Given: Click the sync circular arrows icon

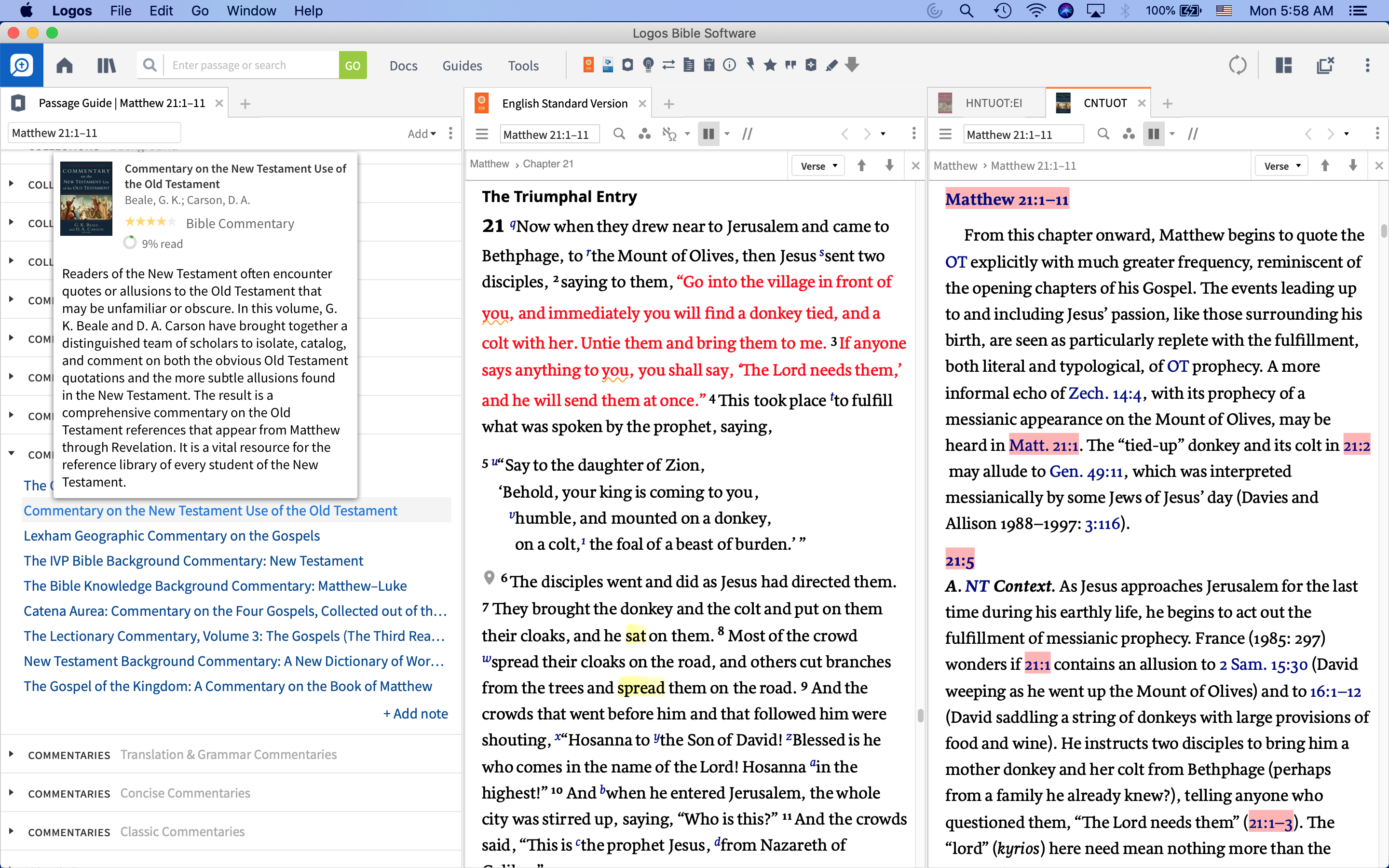Looking at the screenshot, I should tap(1238, 66).
